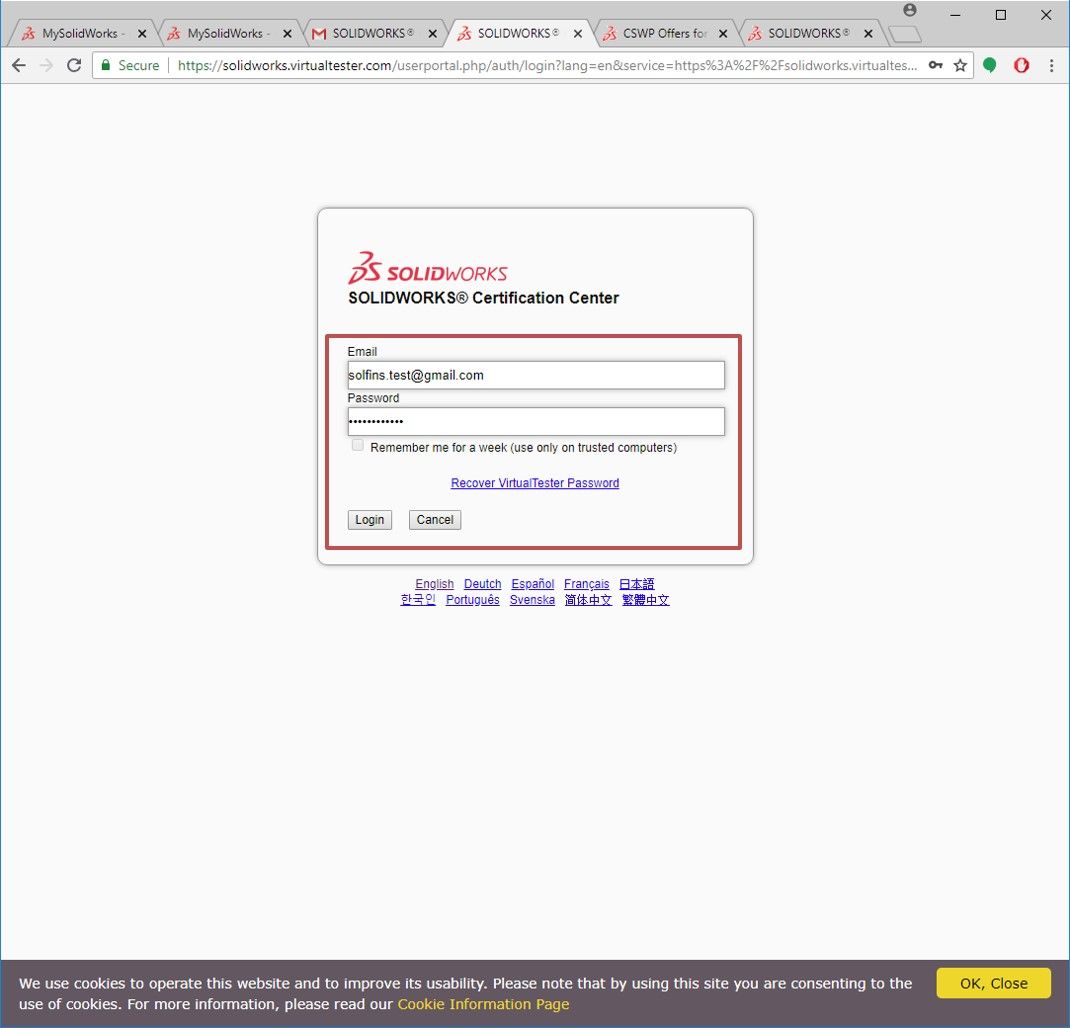Click the Email input field
1070x1028 pixels.
536,374
